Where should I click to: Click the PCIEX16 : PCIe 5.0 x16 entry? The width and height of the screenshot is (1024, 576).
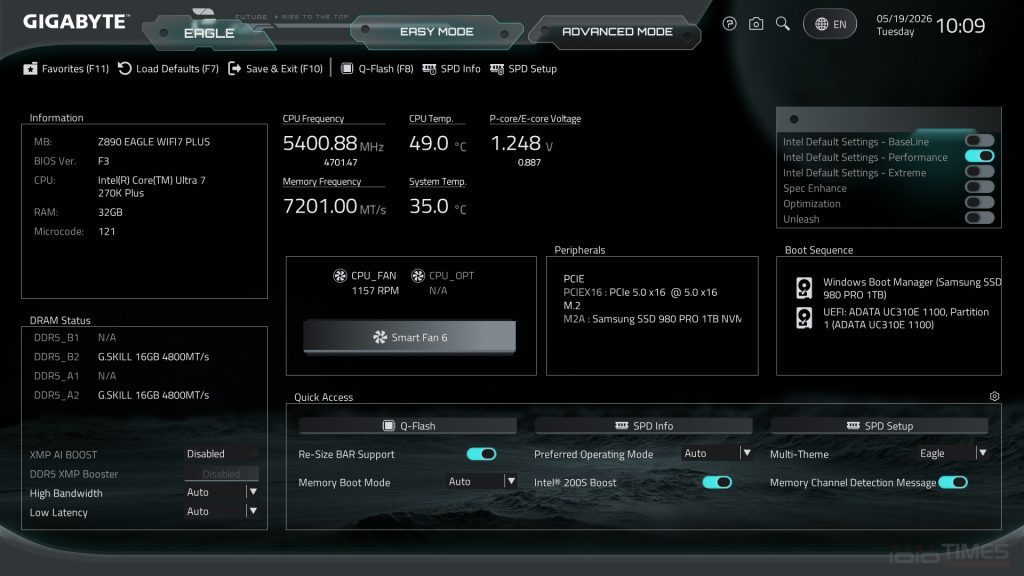(x=640, y=292)
